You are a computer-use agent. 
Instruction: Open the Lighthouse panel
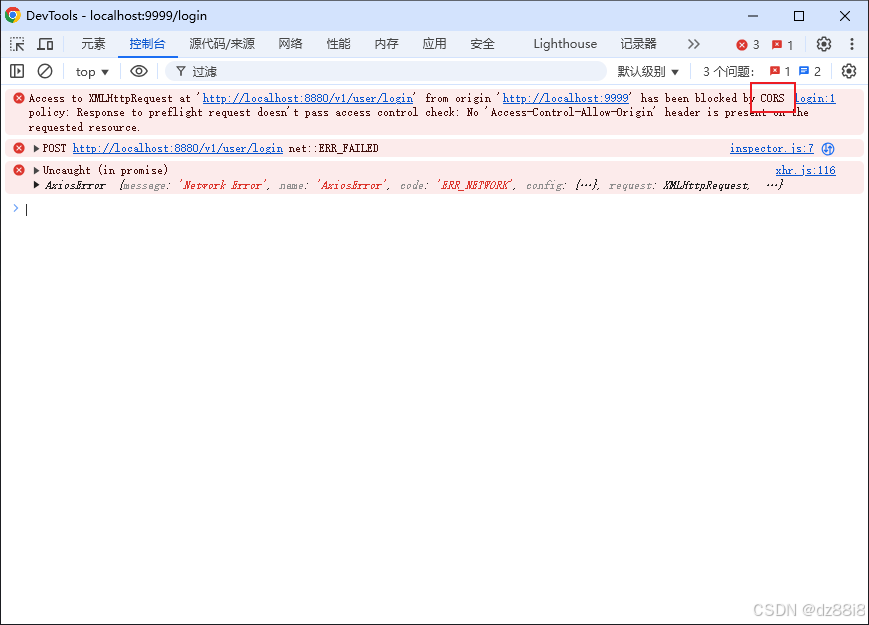(565, 44)
